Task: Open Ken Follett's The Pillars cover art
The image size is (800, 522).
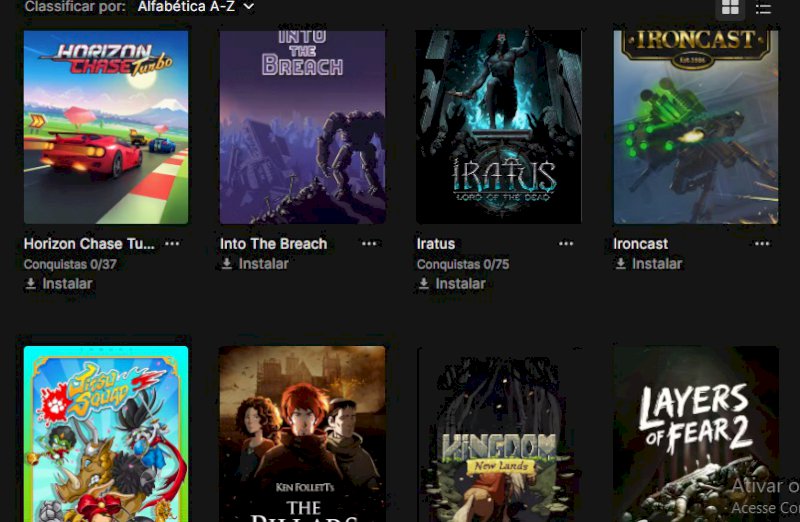Action: point(302,434)
